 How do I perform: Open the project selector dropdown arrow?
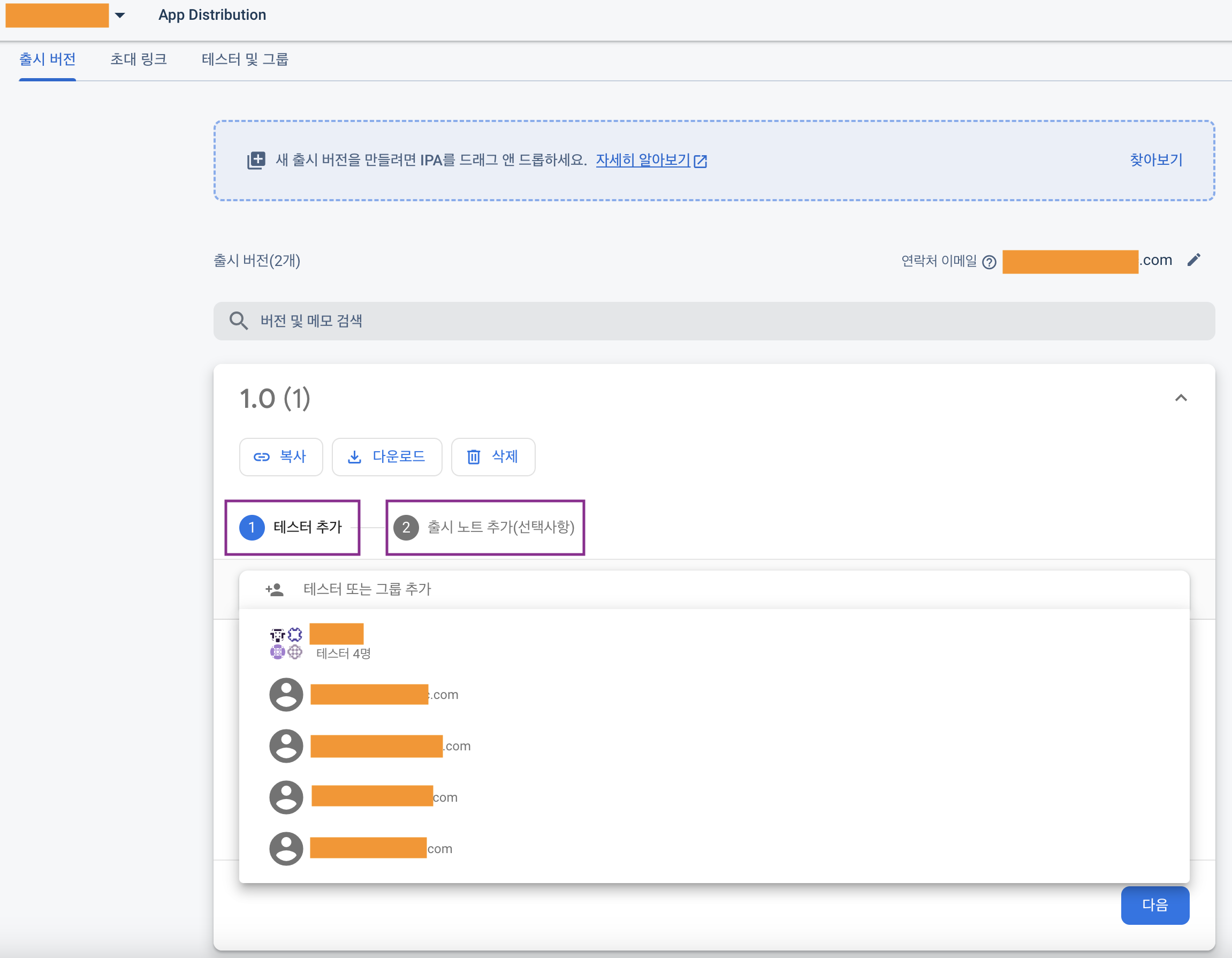click(119, 15)
